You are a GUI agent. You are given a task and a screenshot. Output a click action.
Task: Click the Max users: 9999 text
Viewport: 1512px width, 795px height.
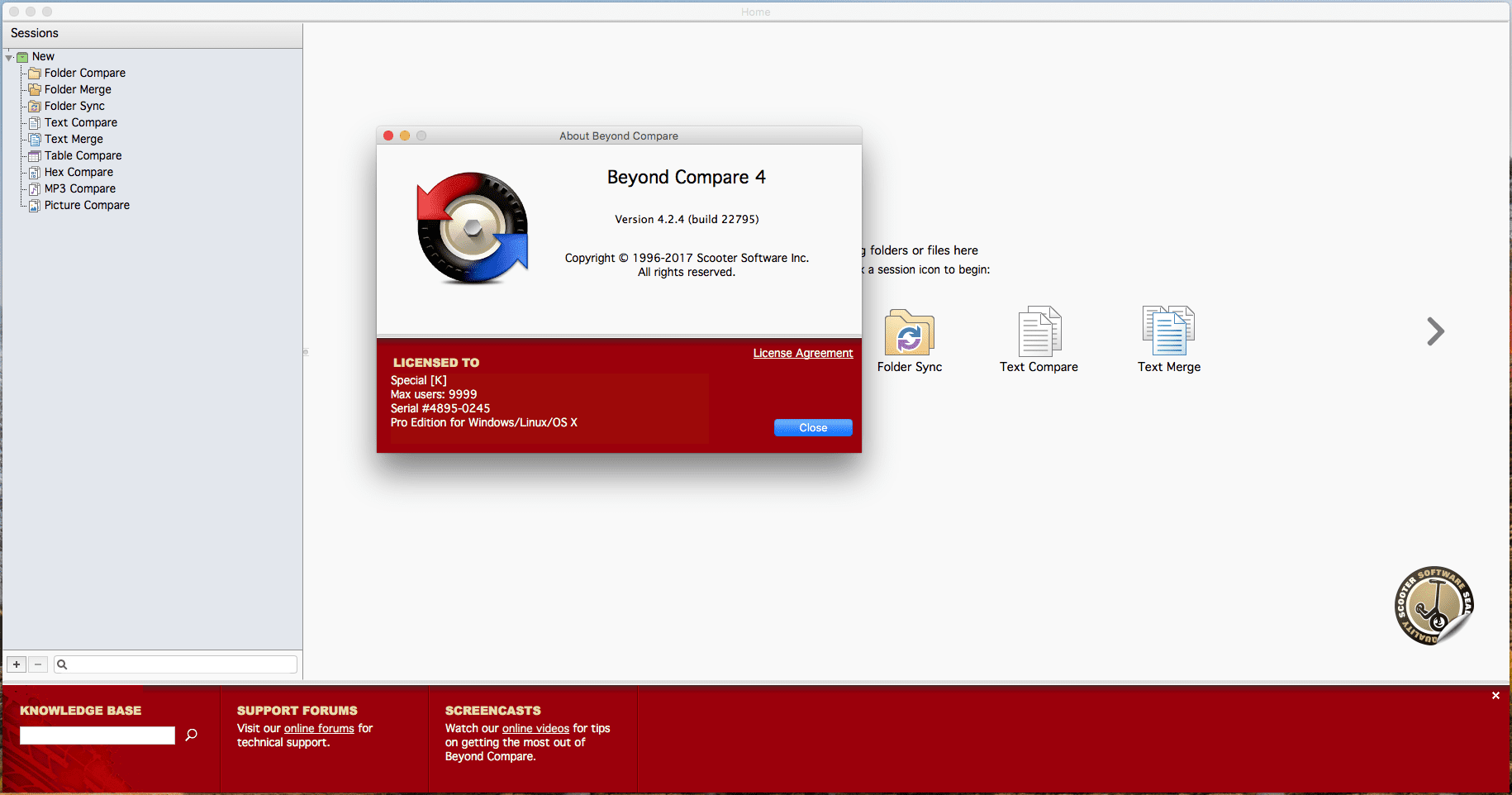point(434,395)
